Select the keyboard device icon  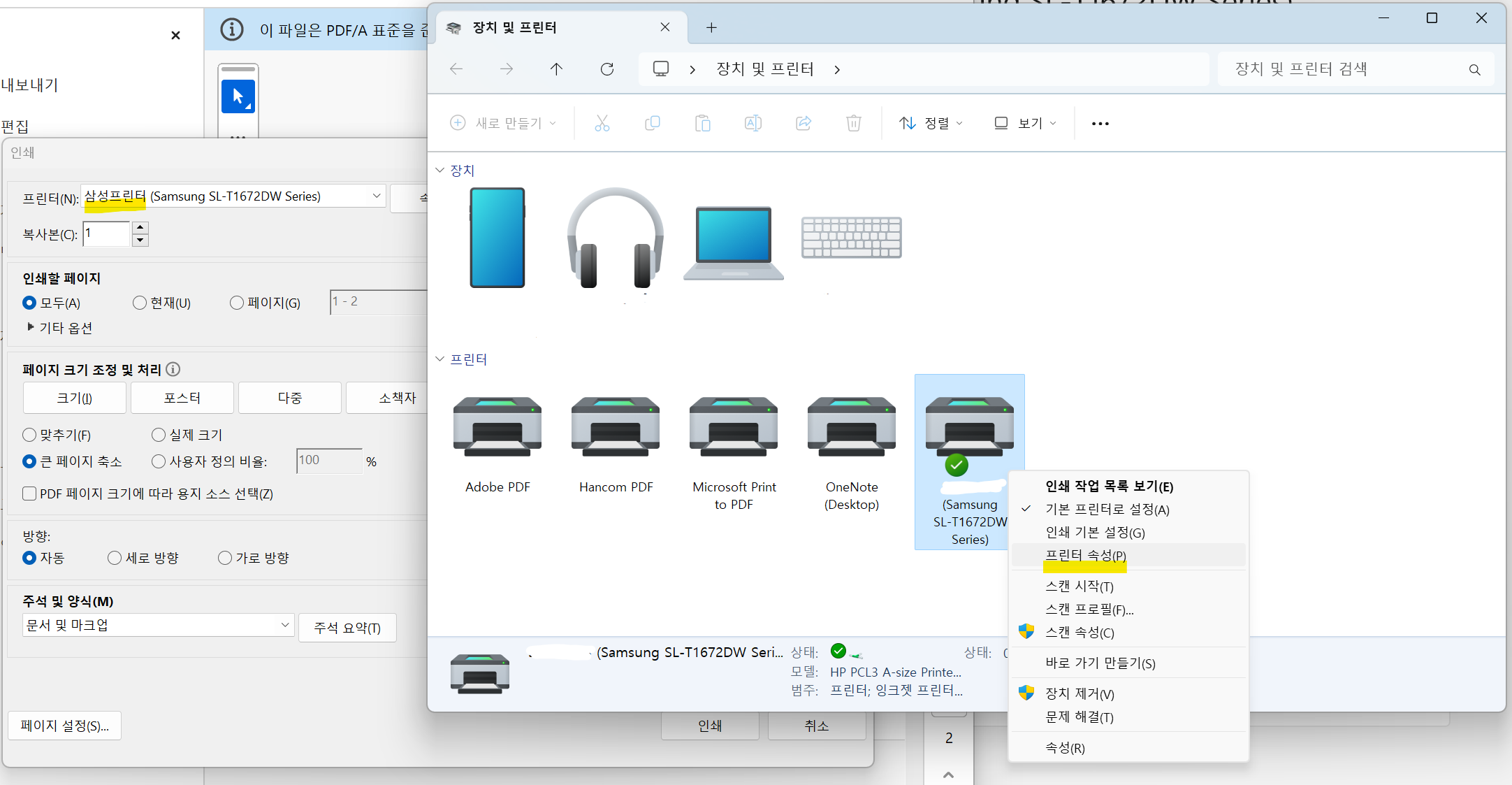[x=851, y=238]
